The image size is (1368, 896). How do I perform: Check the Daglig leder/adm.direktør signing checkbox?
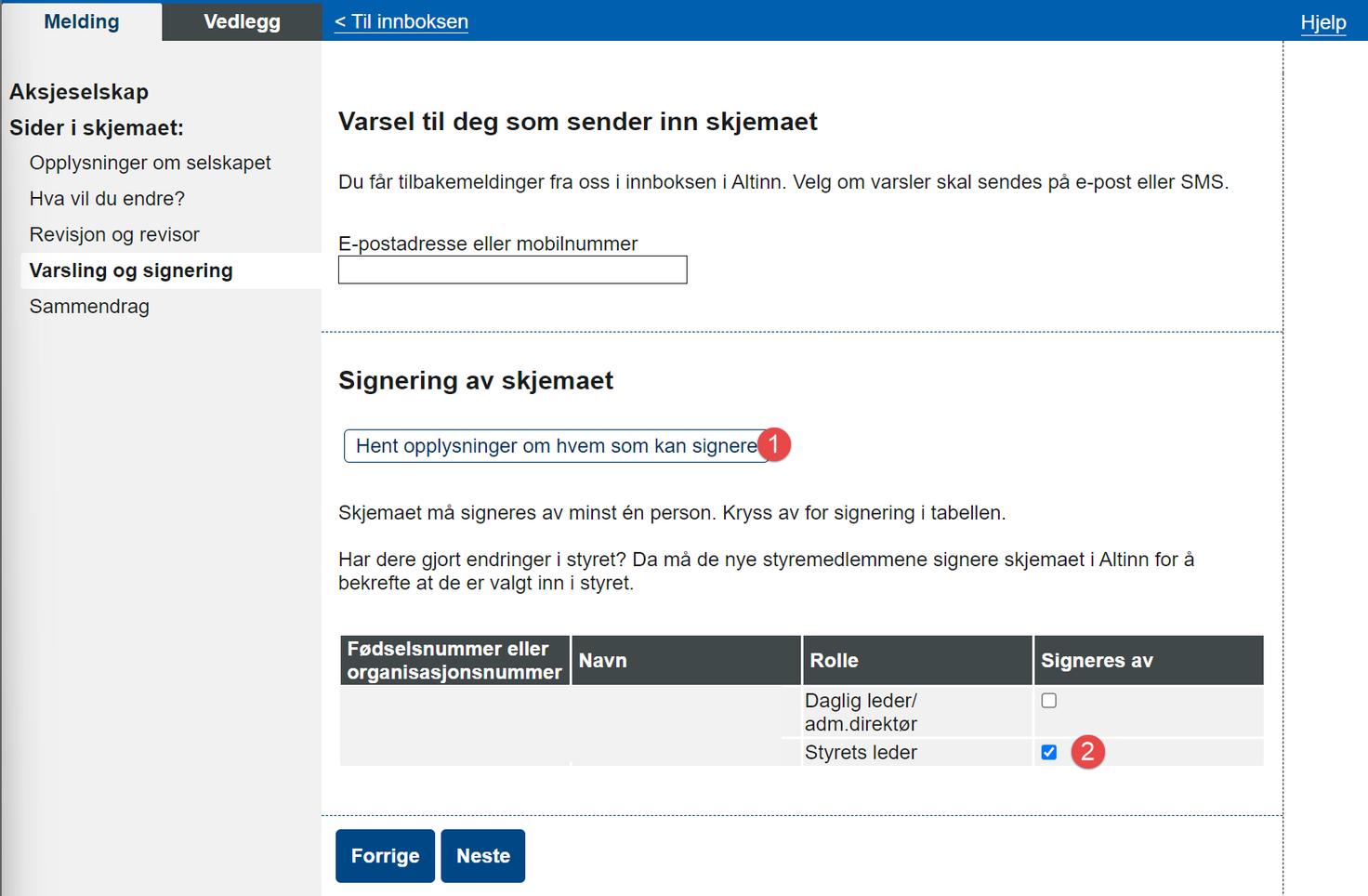pos(1049,701)
